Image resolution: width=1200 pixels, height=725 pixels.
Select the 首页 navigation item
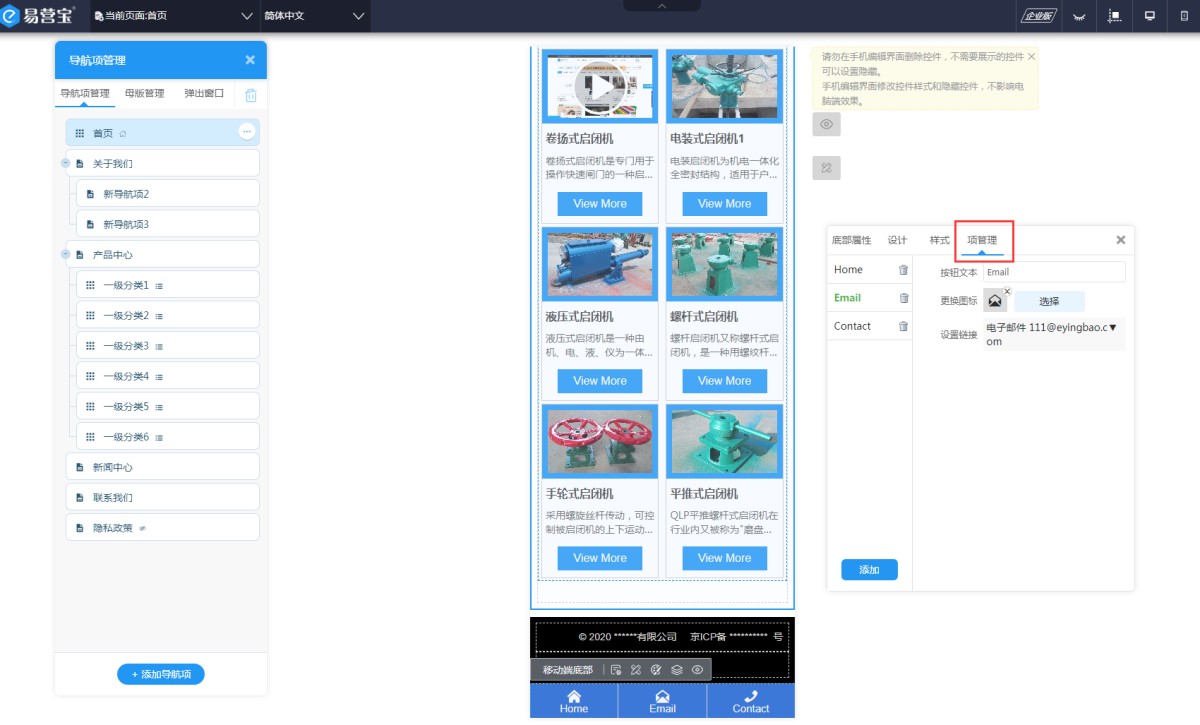(x=162, y=133)
